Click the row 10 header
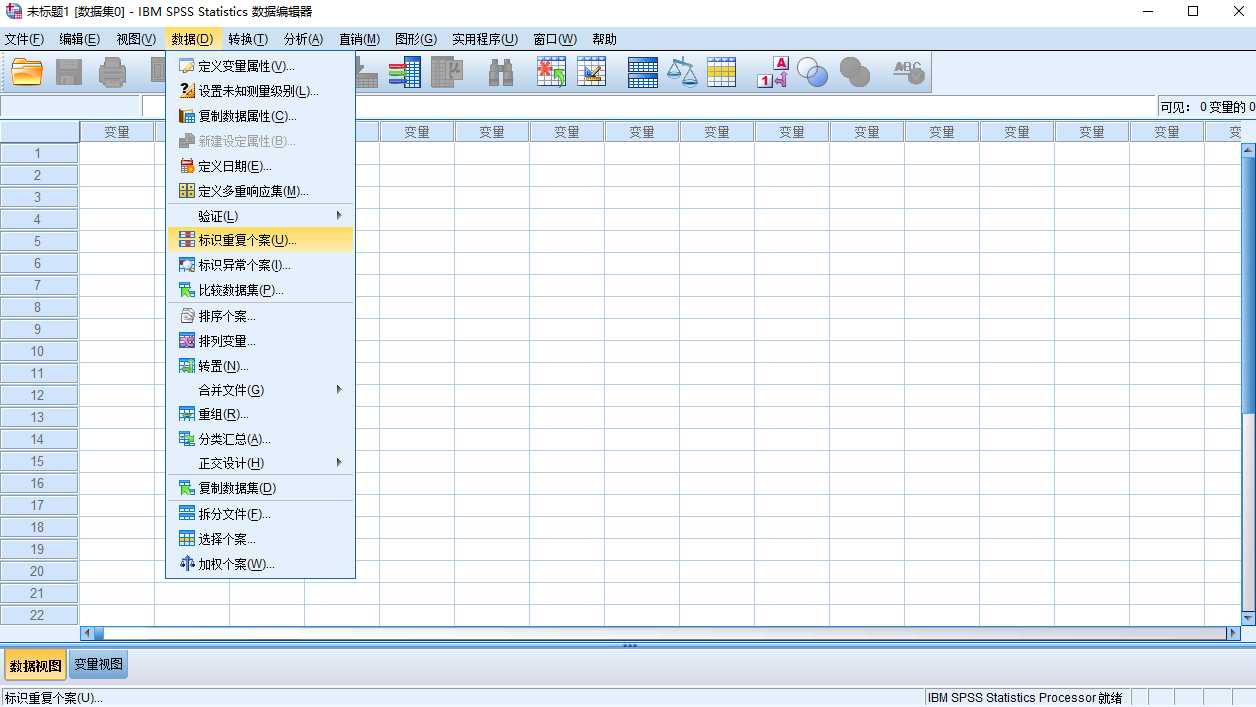Image resolution: width=1256 pixels, height=707 pixels. click(x=38, y=351)
